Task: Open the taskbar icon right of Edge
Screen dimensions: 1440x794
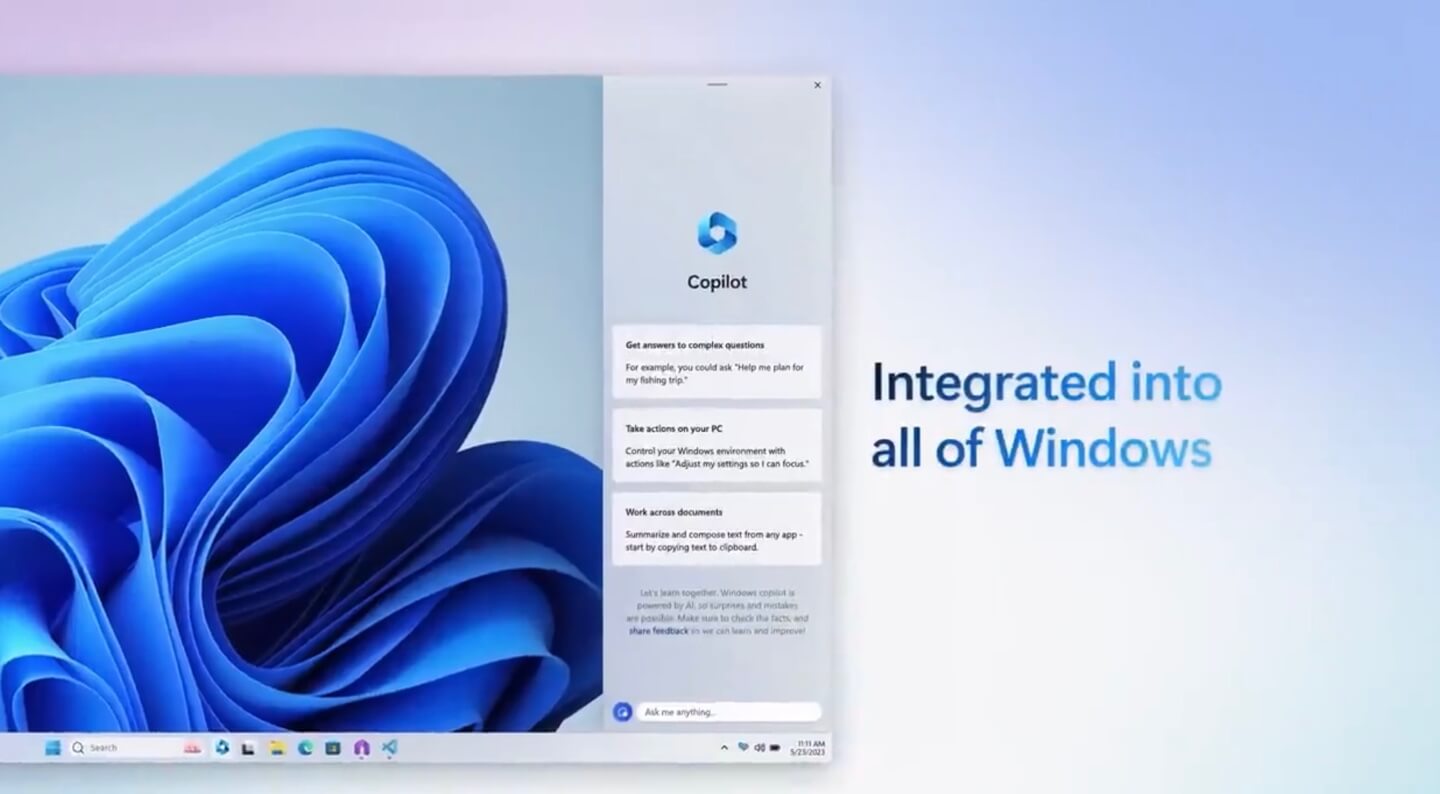Action: point(333,747)
